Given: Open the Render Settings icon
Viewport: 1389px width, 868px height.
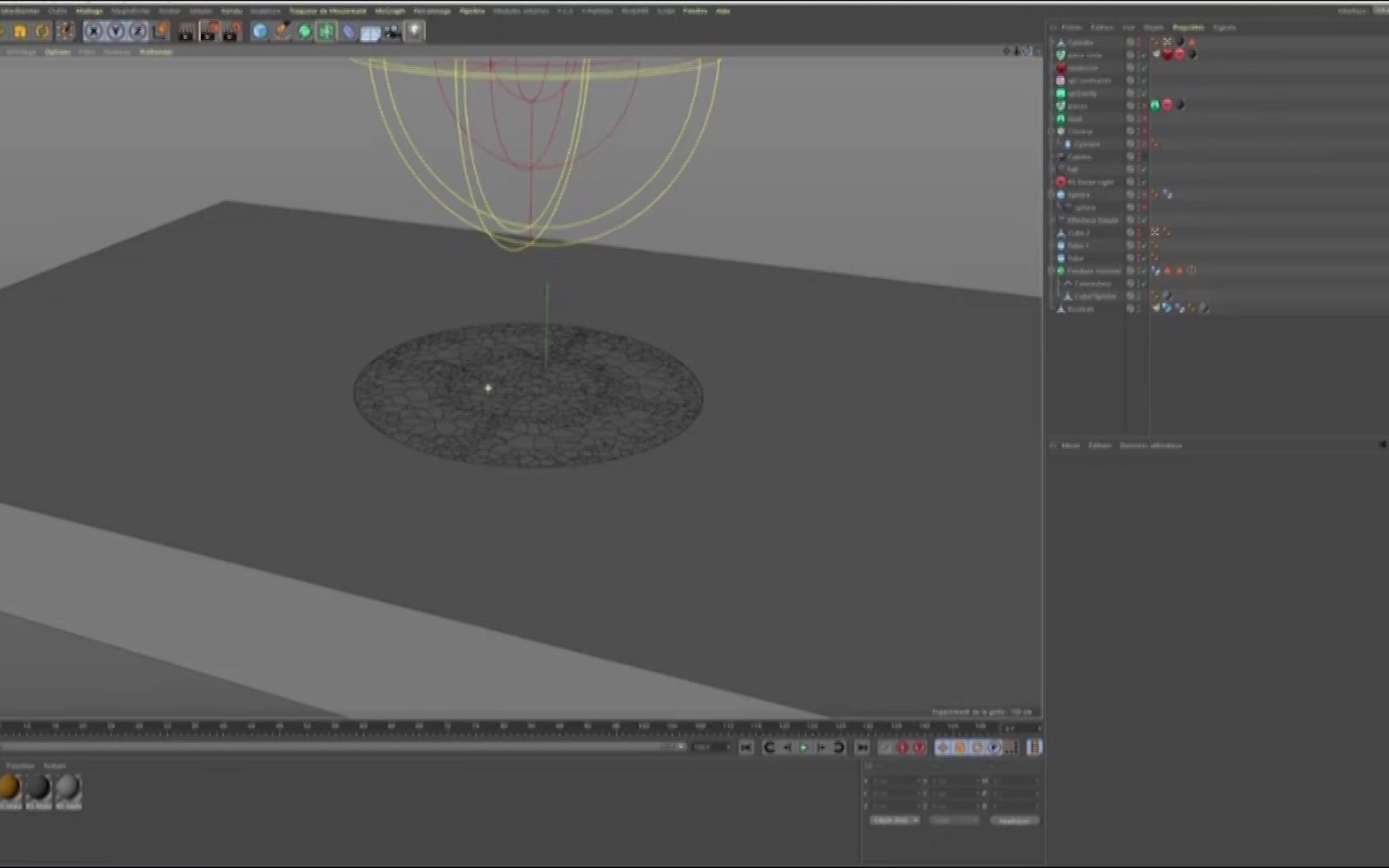Looking at the screenshot, I should (231, 31).
